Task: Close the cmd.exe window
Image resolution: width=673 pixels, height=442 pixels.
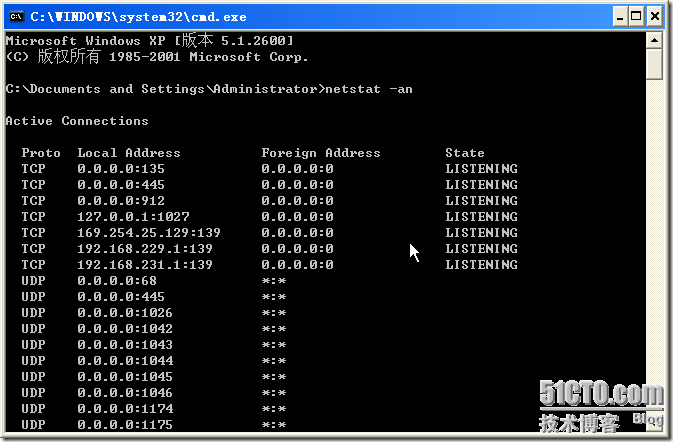Action: point(655,17)
